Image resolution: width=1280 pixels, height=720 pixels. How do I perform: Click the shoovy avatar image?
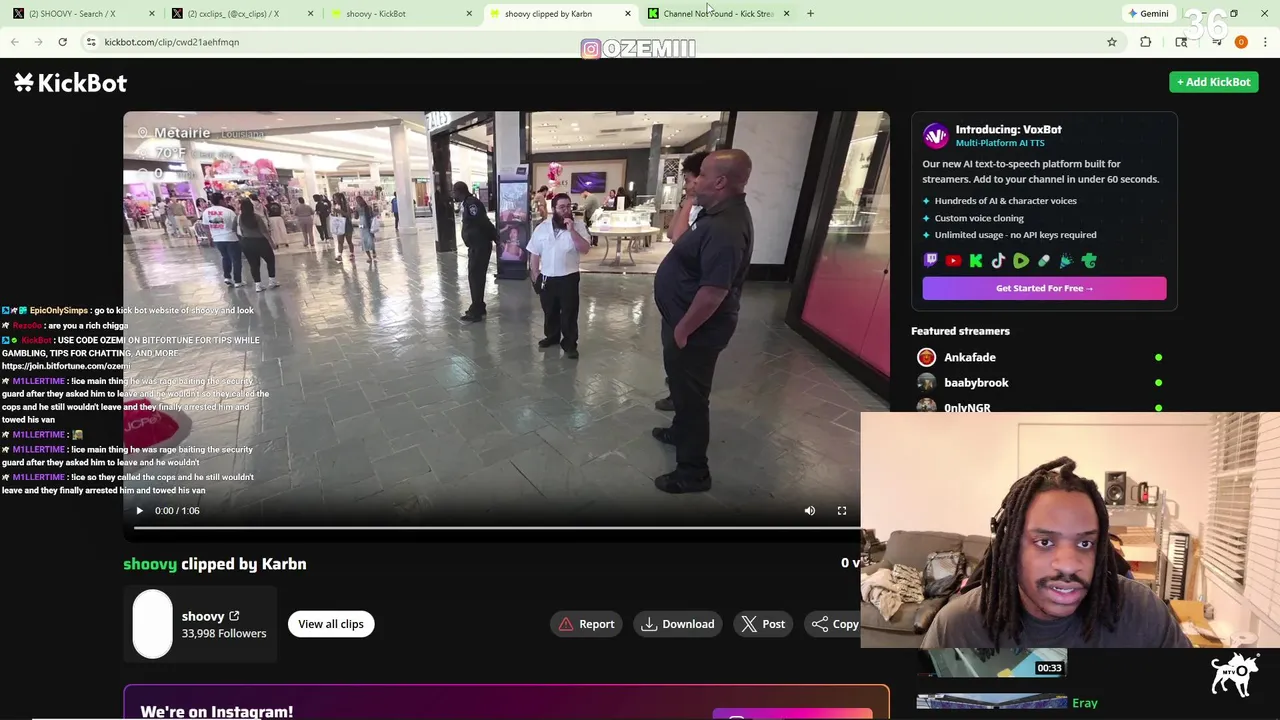153,624
